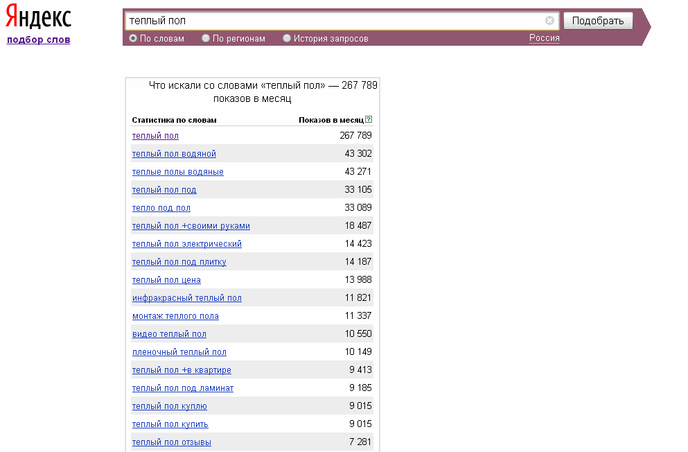This screenshot has width=688, height=452.
Task: Open the подбор слов link
Action: click(39, 40)
